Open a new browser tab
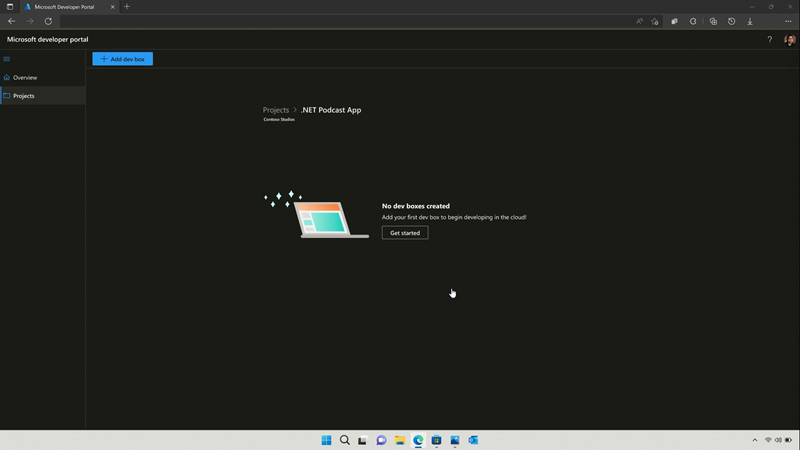This screenshot has width=800, height=450. click(x=127, y=7)
